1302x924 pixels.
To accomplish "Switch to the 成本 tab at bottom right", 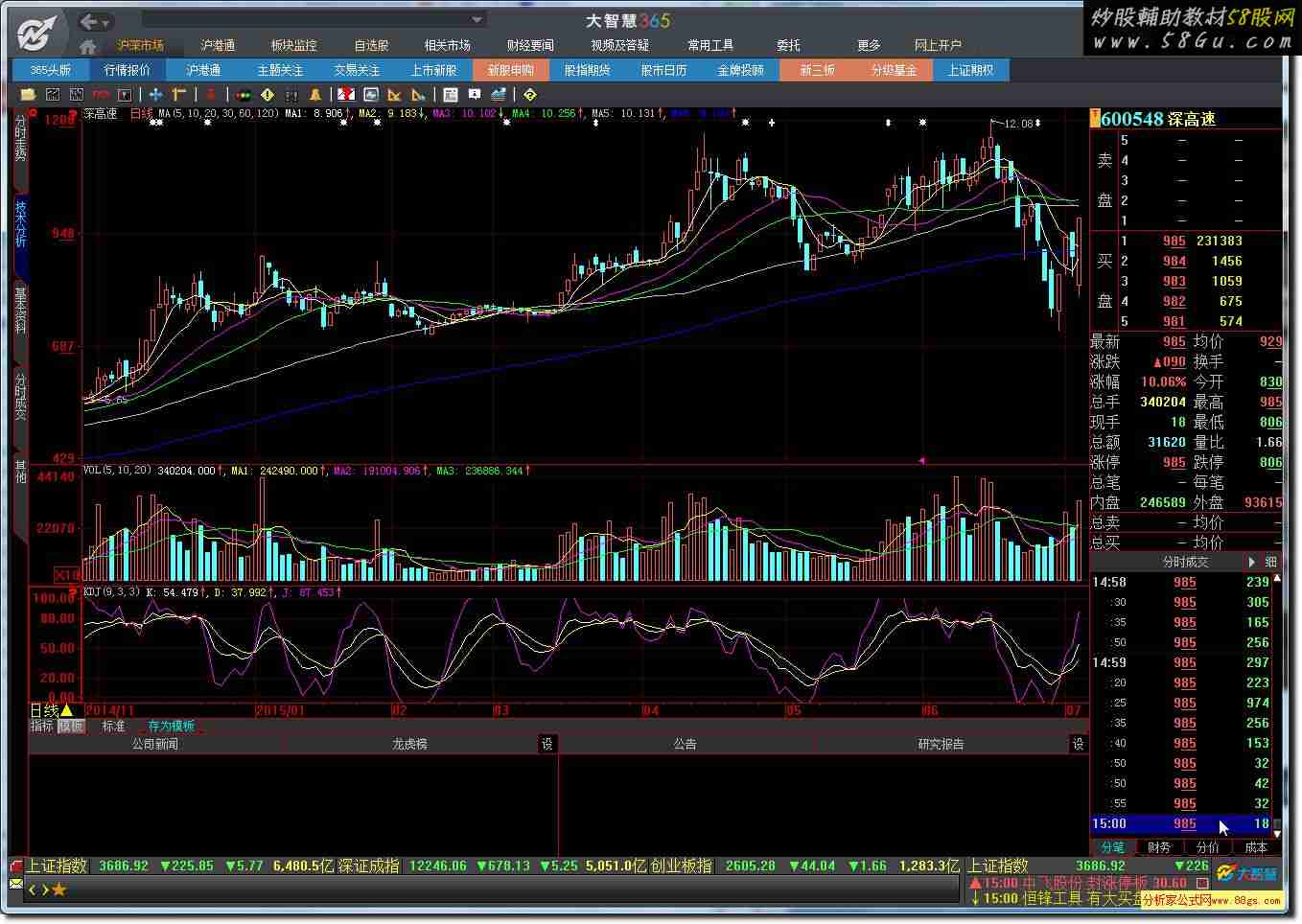I will click(1256, 847).
